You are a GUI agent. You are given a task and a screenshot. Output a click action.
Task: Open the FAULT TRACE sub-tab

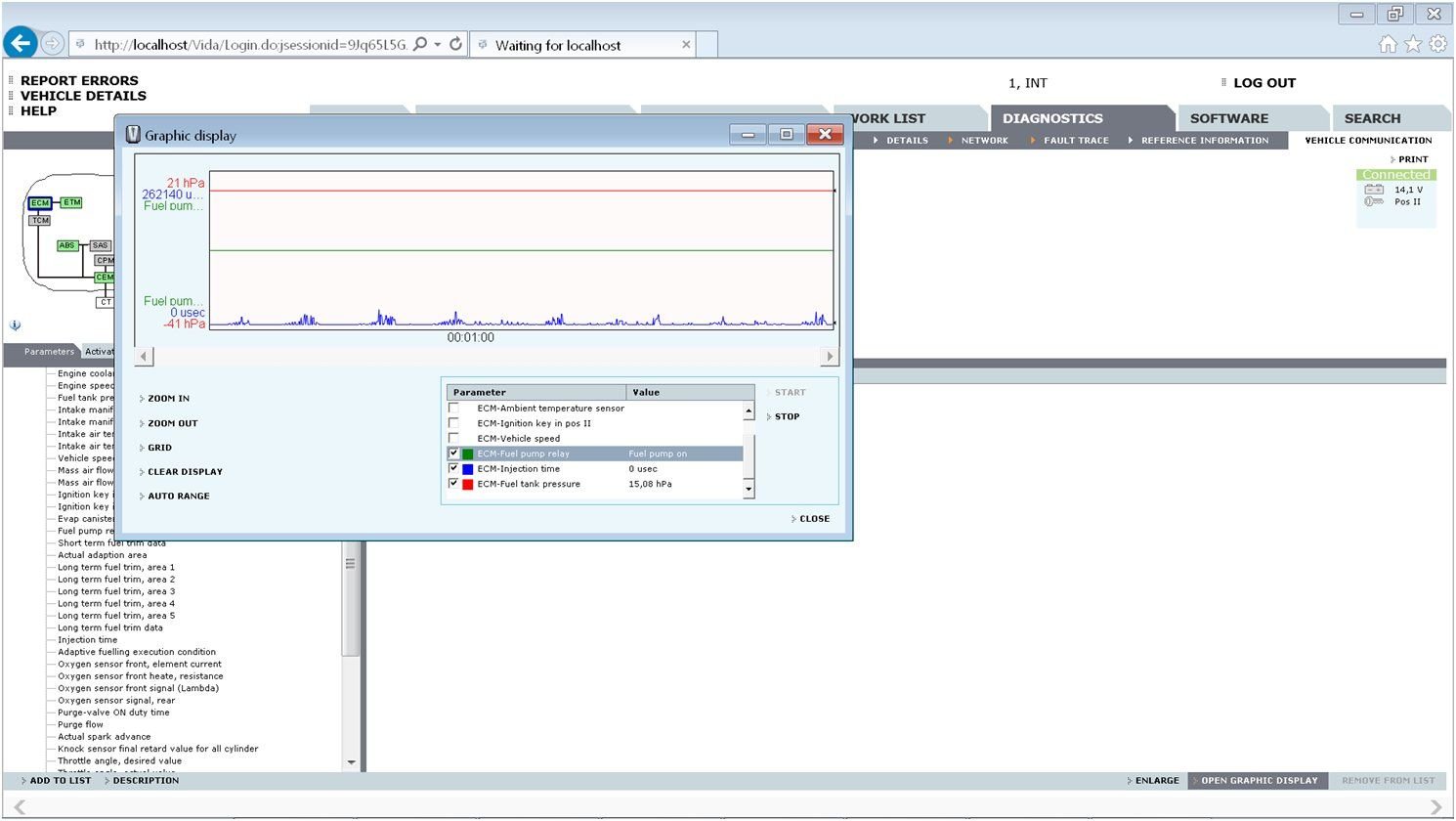coord(1075,141)
